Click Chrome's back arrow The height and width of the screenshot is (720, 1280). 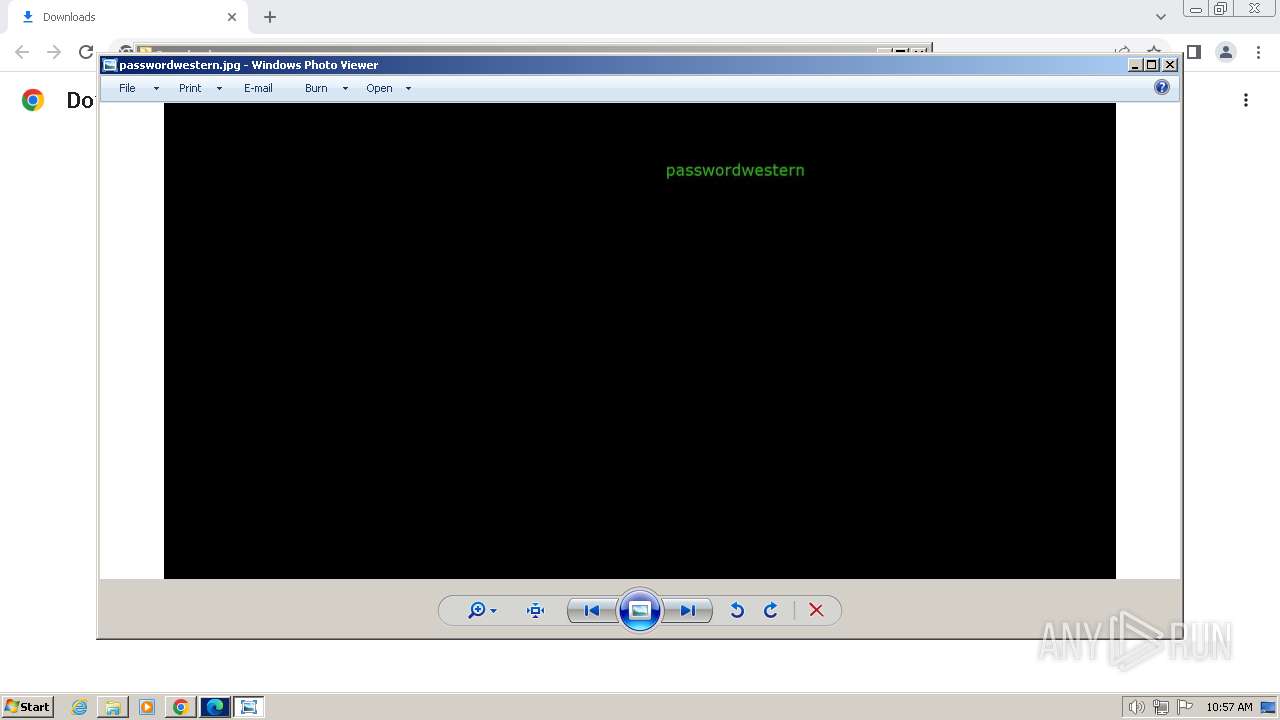pos(22,52)
